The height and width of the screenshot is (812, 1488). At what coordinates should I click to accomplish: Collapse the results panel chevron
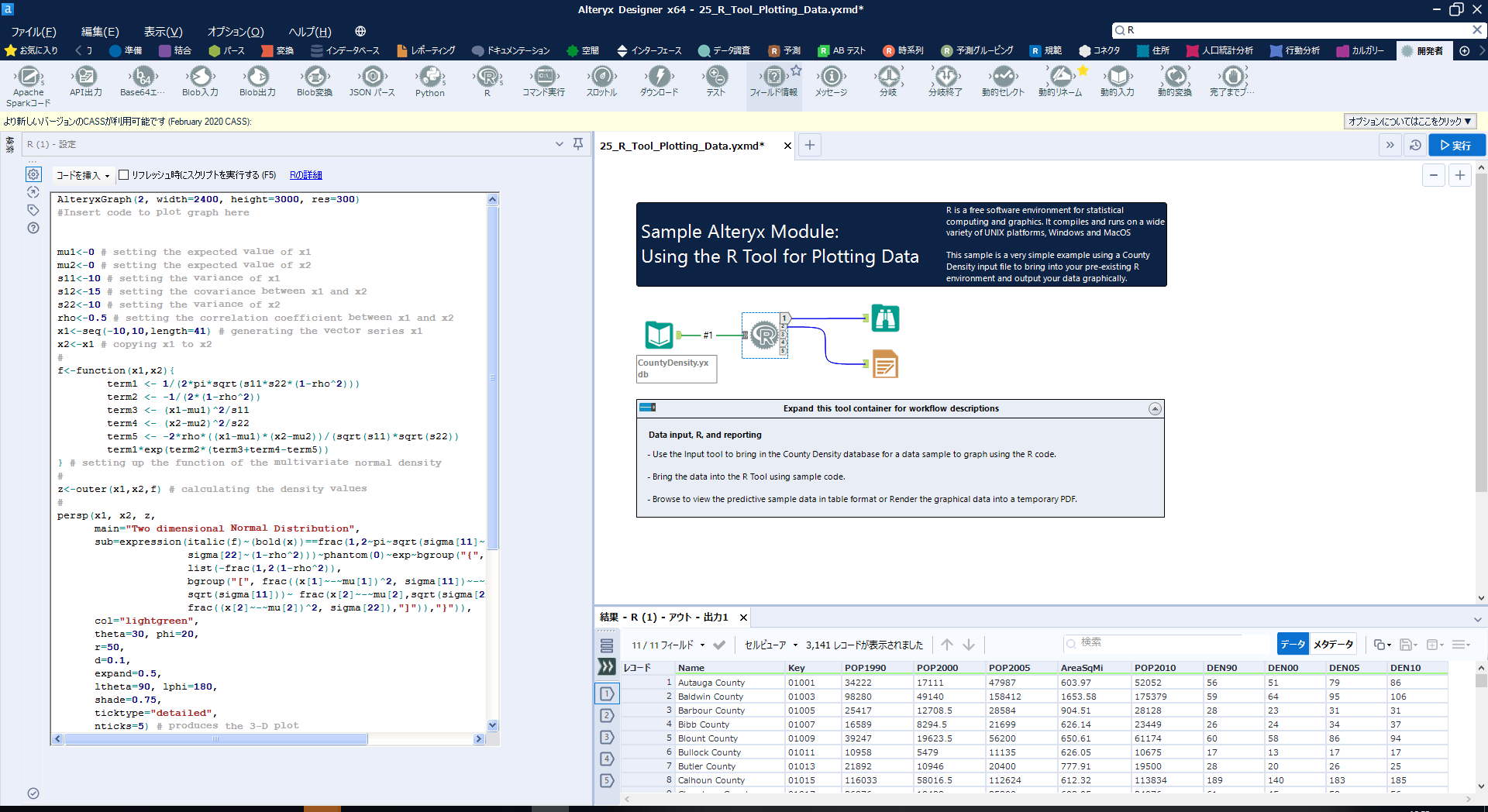tap(1477, 619)
